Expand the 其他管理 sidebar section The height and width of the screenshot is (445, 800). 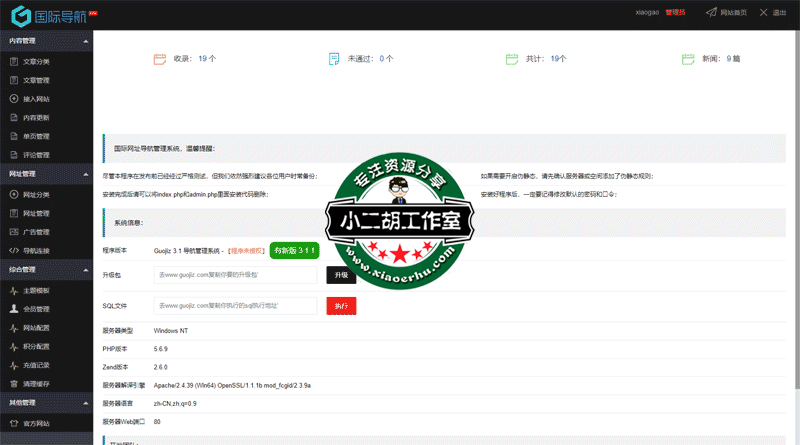pyautogui.click(x=87, y=402)
